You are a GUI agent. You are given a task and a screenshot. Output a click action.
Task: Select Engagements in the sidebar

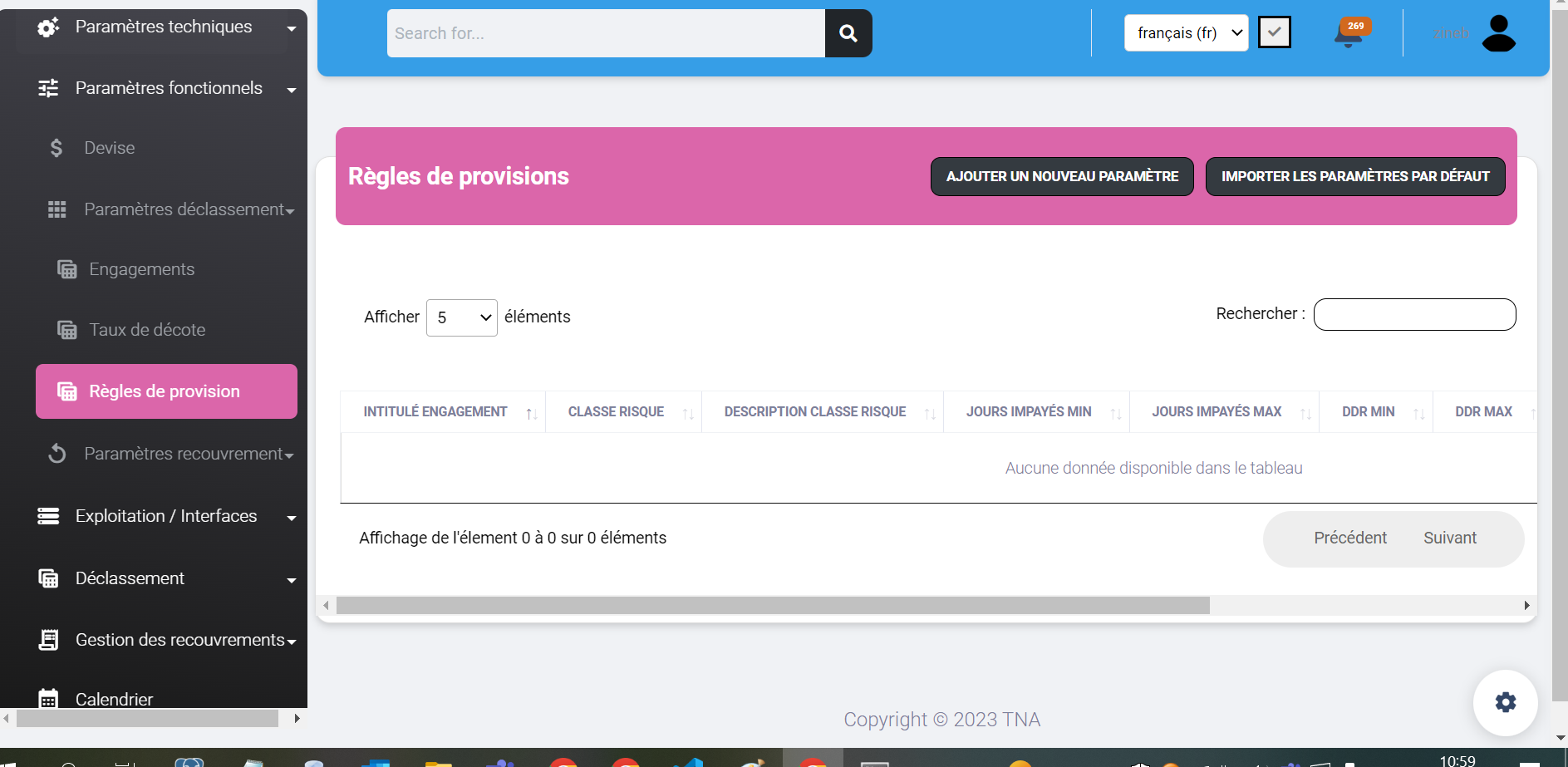coord(141,269)
